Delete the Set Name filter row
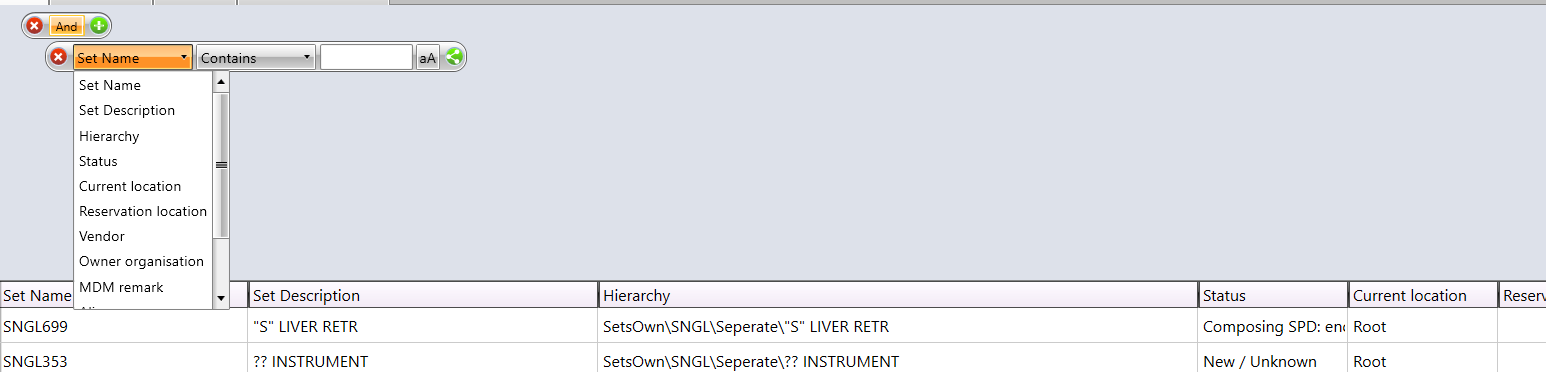Image resolution: width=1546 pixels, height=372 pixels. coord(59,57)
